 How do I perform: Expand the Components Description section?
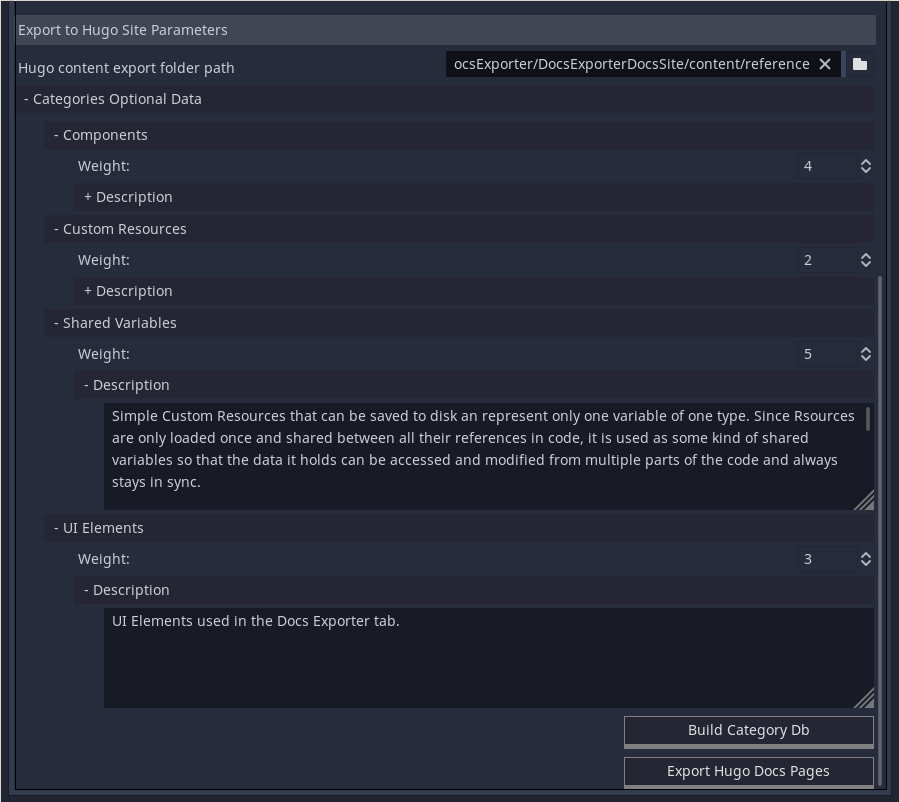(128, 197)
